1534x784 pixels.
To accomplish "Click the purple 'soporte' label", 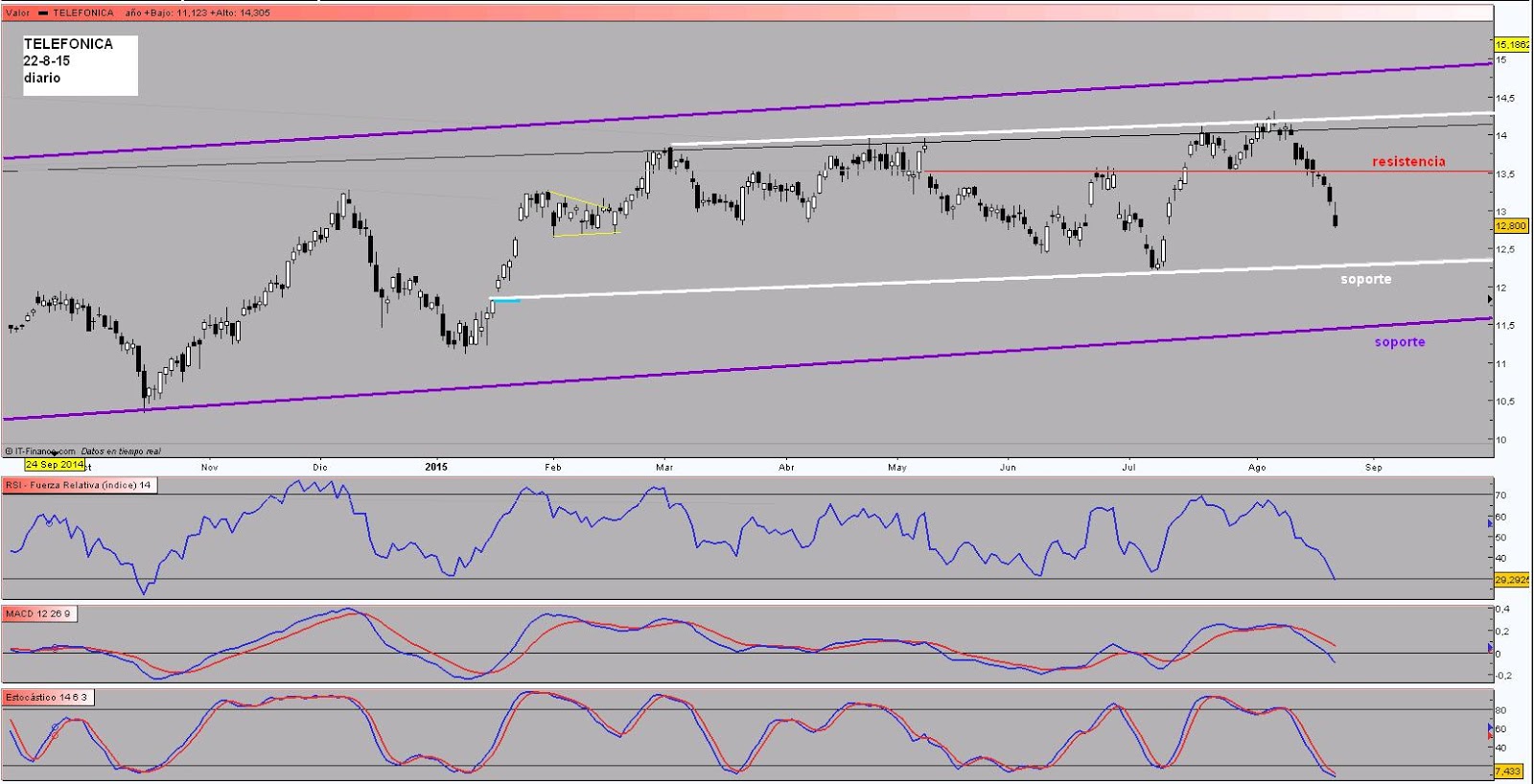I will pyautogui.click(x=1400, y=341).
